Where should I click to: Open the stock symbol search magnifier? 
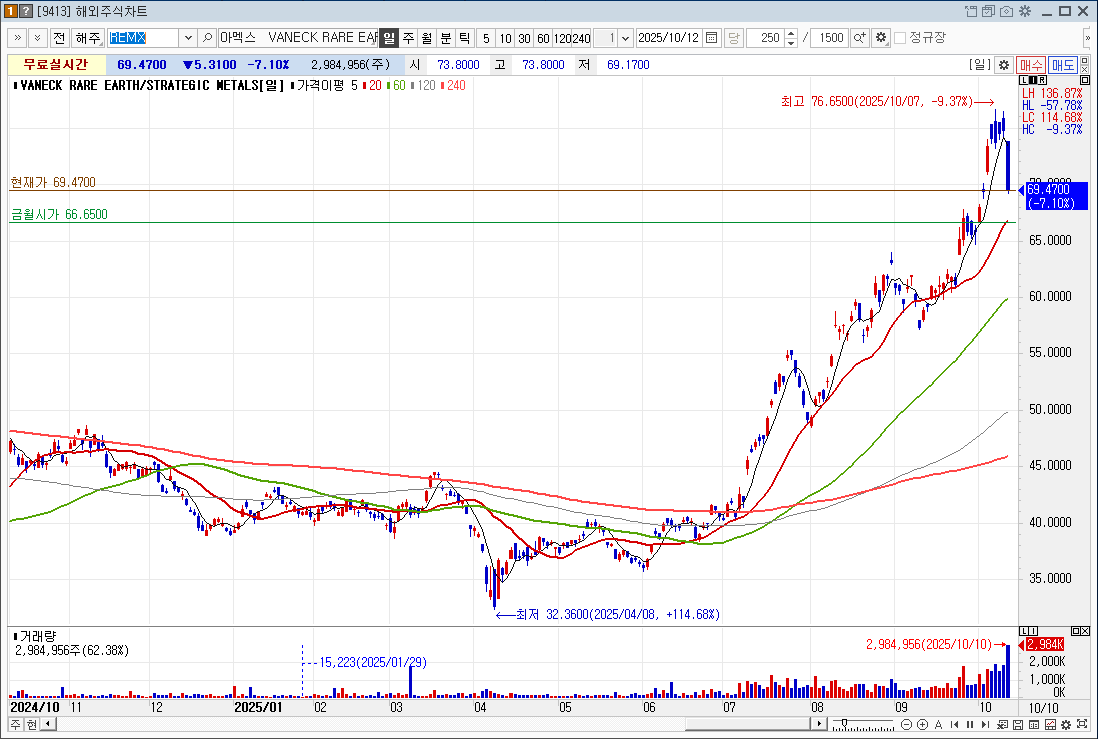(207, 38)
